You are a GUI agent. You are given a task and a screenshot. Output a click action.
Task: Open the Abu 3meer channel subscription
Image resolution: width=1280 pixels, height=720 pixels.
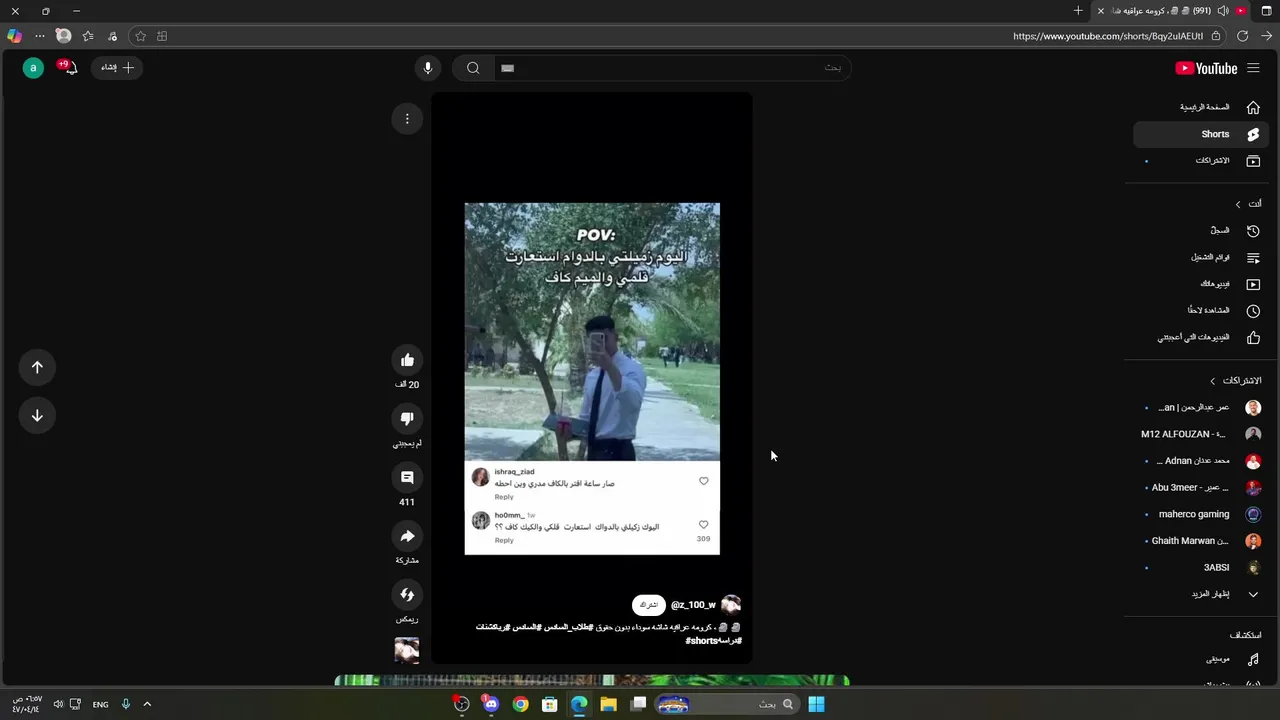click(1202, 488)
